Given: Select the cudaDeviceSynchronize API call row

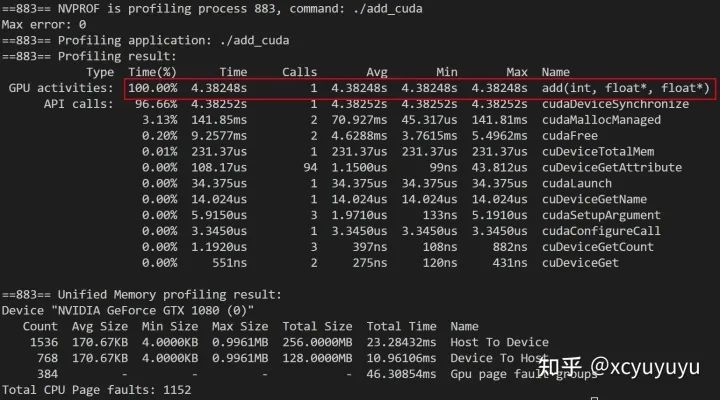Looking at the screenshot, I should (412, 104).
